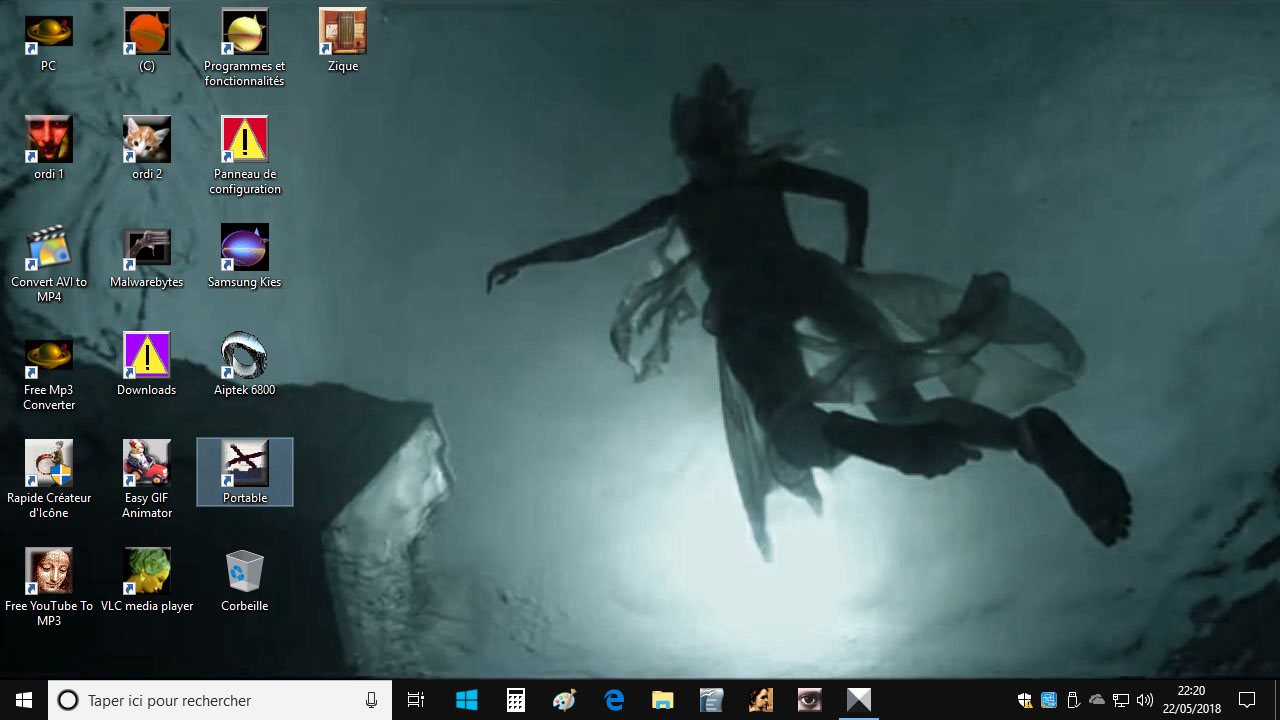Open network status tray icon
The height and width of the screenshot is (720, 1280).
(x=1121, y=700)
